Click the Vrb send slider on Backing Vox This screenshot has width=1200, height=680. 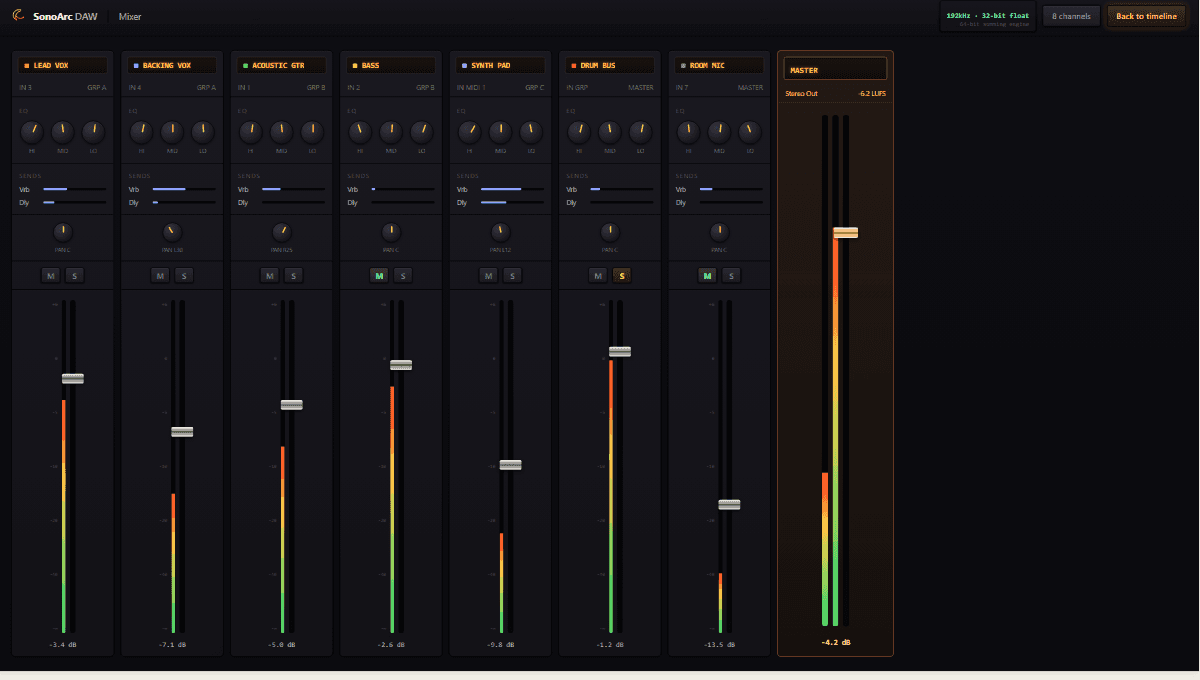coord(184,189)
